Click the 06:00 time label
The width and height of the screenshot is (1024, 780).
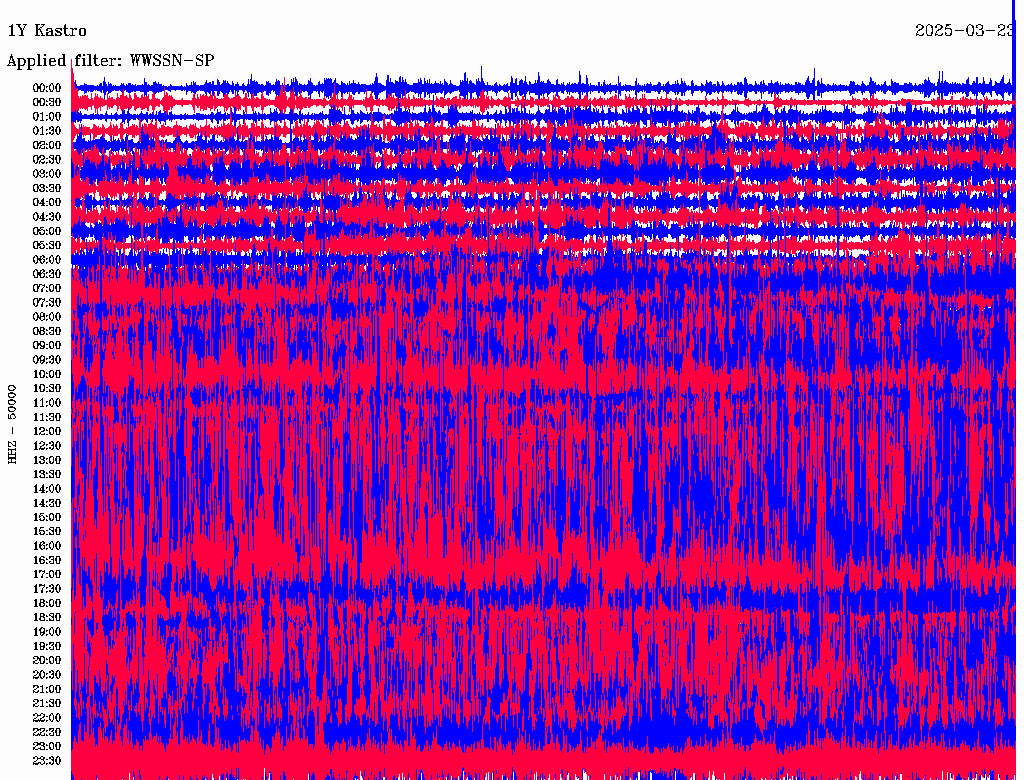47,259
